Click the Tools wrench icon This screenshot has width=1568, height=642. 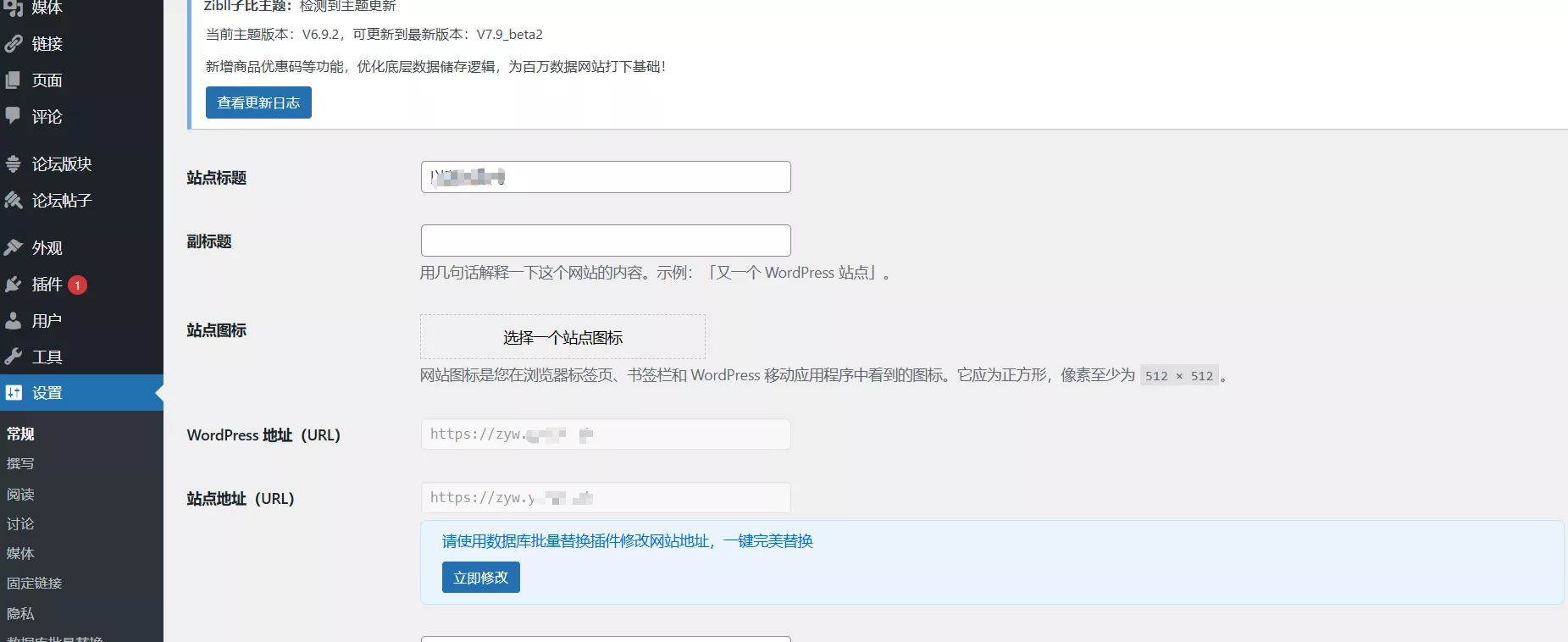point(14,357)
